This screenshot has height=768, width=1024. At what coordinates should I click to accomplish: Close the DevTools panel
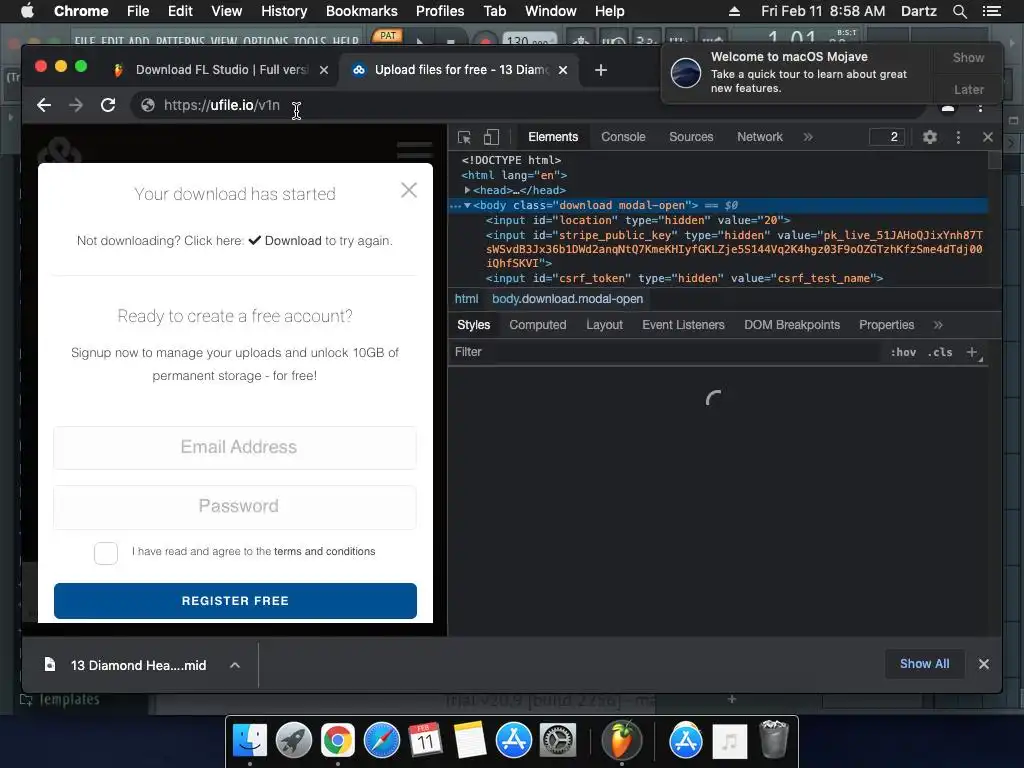pyautogui.click(x=987, y=137)
